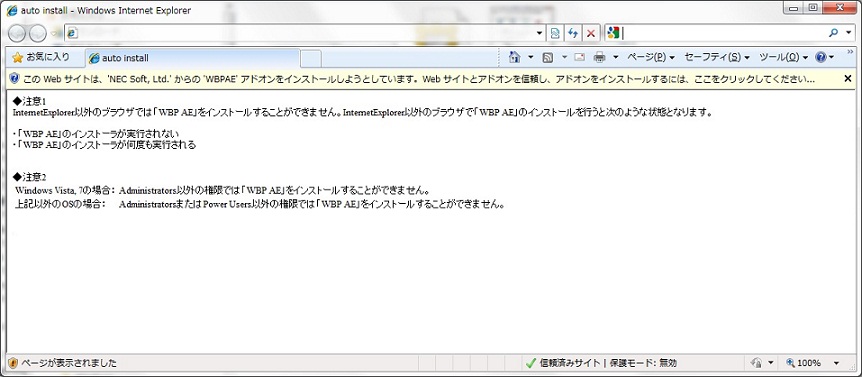Maximize the Internet Explorer window
The width and height of the screenshot is (862, 377).
(x=813, y=8)
